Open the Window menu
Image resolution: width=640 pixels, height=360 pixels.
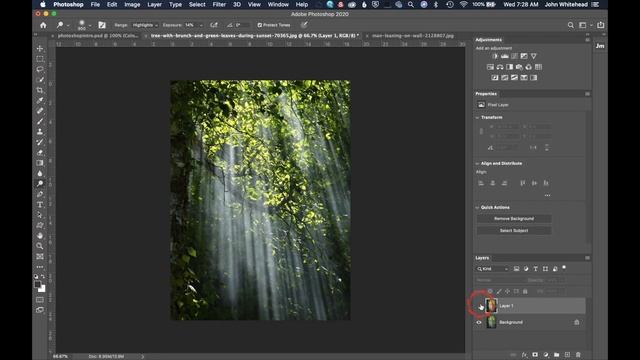point(278,4)
